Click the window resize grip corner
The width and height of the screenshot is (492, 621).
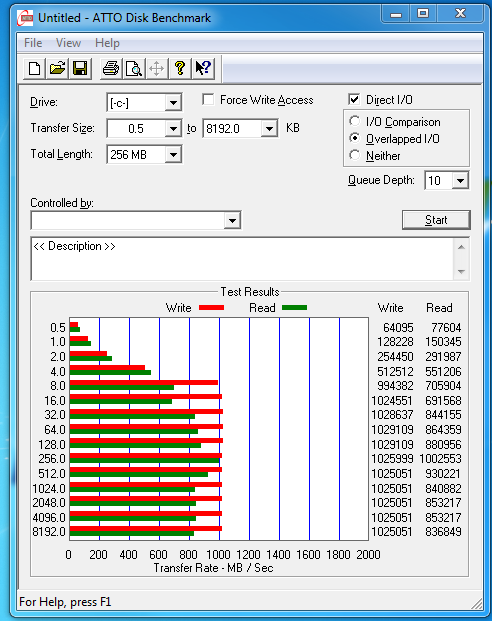(477, 604)
